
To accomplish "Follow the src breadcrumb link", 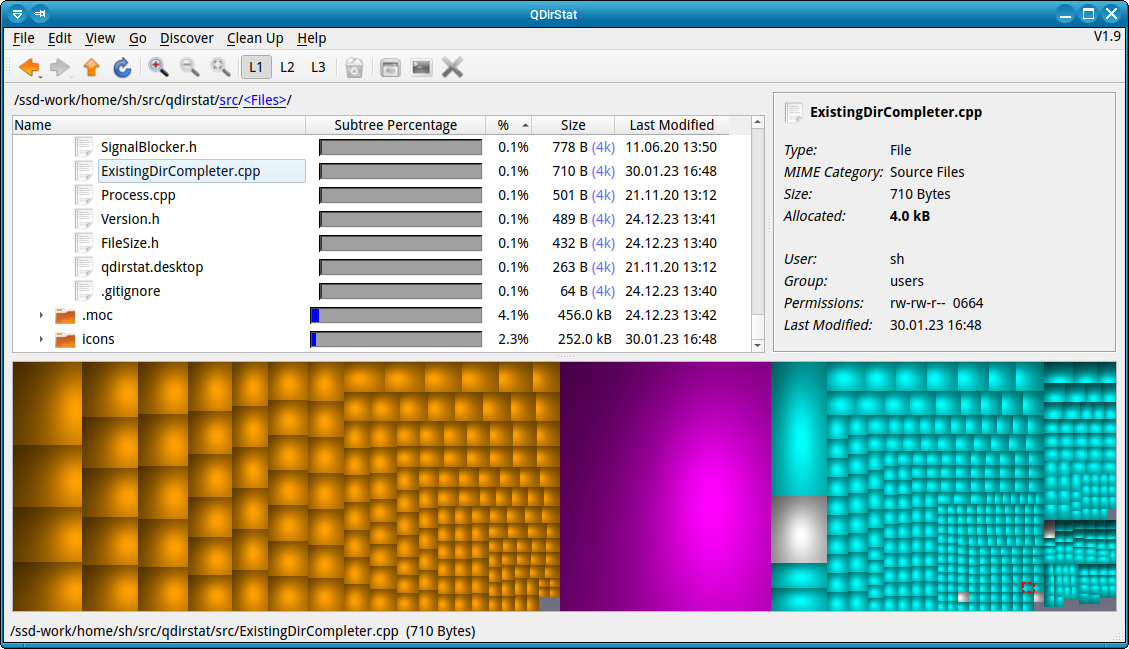I will pyautogui.click(x=229, y=100).
